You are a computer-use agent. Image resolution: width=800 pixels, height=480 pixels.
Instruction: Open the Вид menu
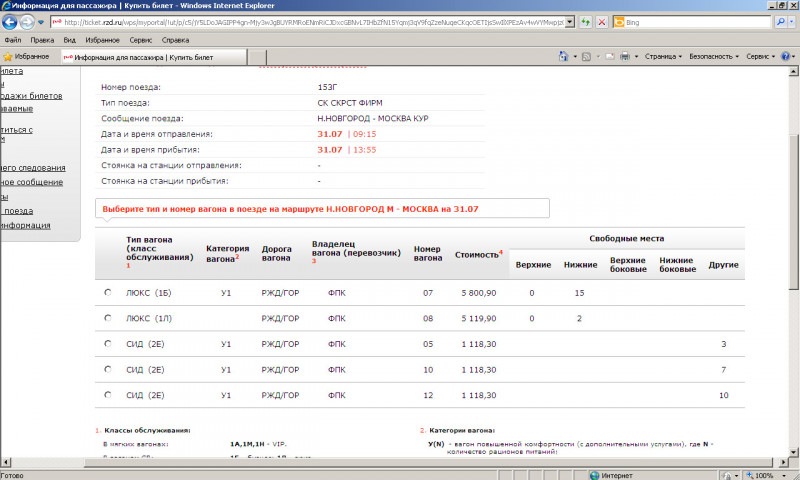pos(69,40)
